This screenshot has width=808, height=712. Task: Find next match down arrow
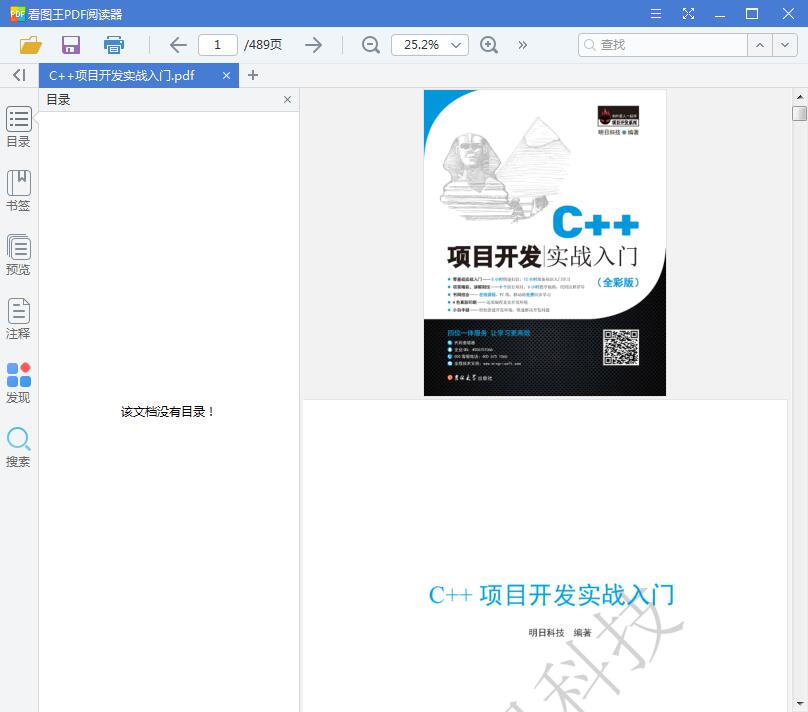point(784,45)
